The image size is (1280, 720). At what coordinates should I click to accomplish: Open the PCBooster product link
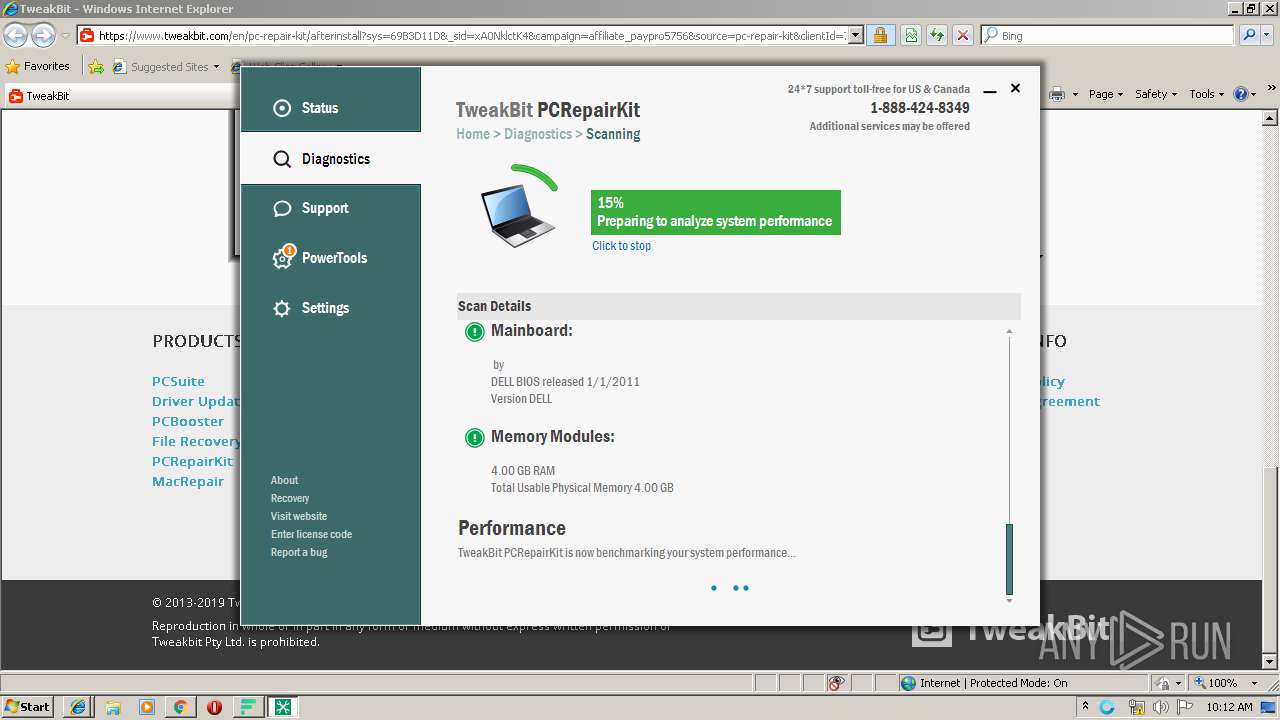(x=188, y=421)
